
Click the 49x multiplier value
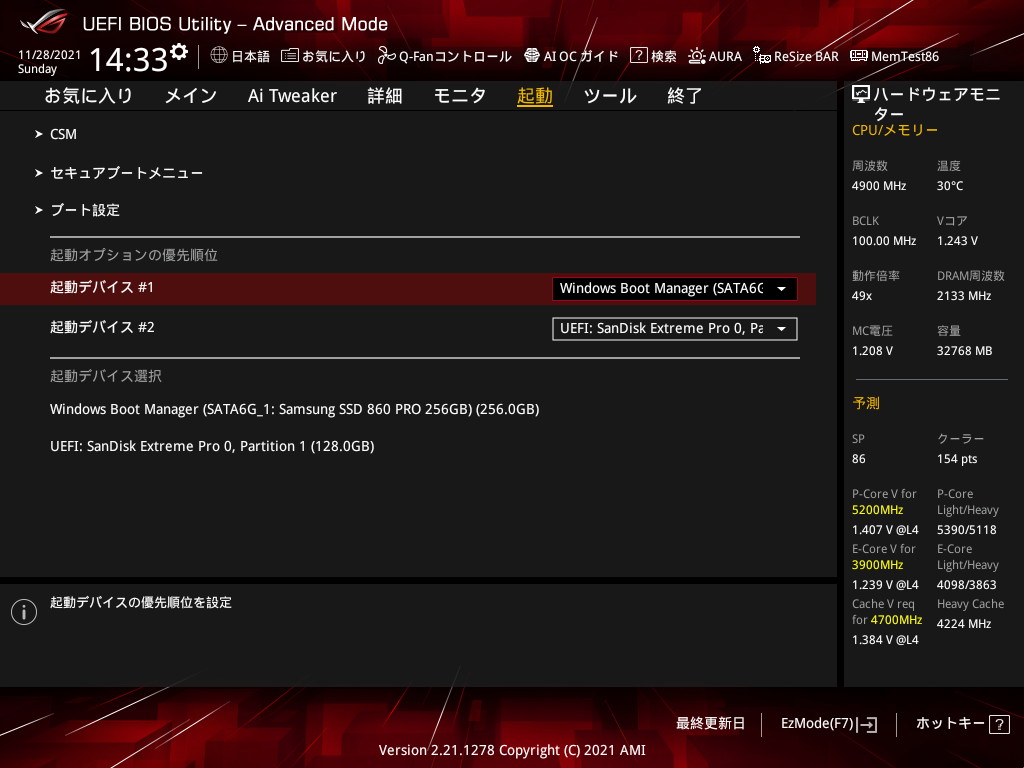pyautogui.click(x=861, y=296)
